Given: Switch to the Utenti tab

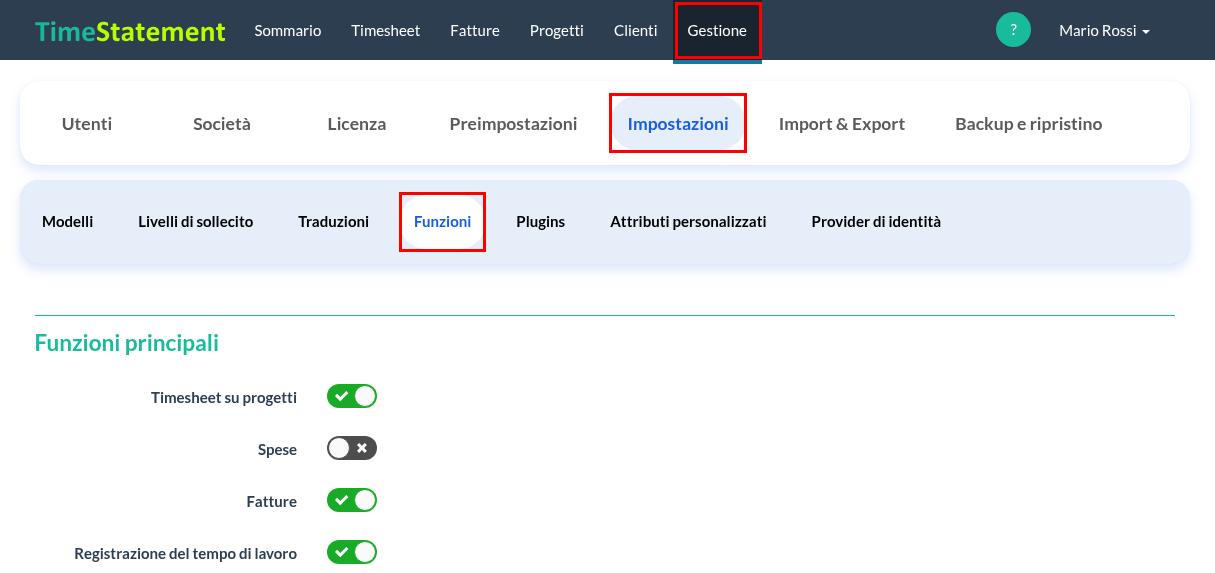Looking at the screenshot, I should tap(87, 124).
